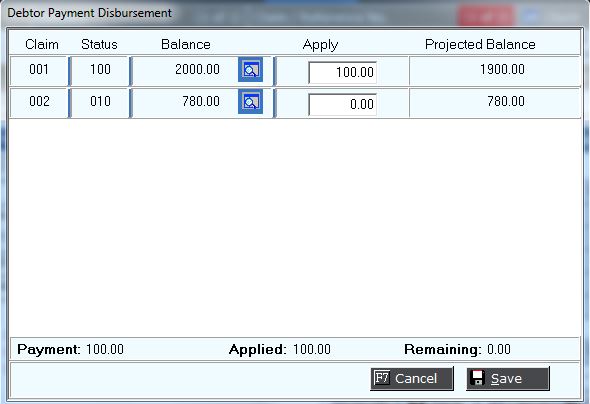Click the 1900.00 projected balance

pyautogui.click(x=502, y=70)
